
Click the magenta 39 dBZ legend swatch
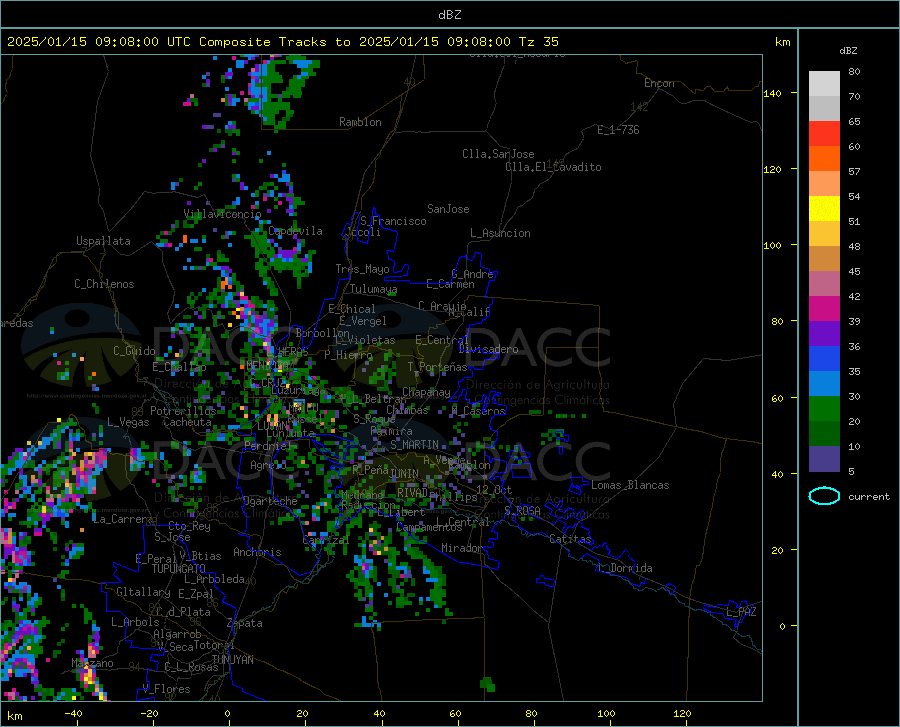point(824,309)
